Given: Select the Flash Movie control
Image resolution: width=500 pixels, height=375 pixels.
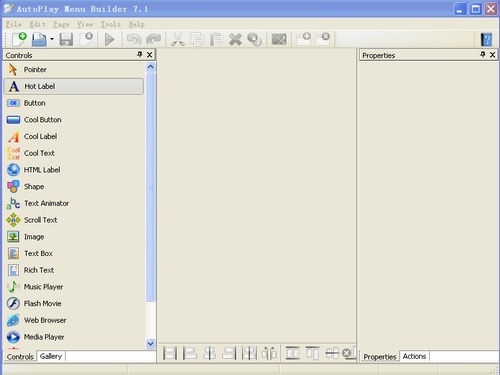Looking at the screenshot, I should point(74,304).
